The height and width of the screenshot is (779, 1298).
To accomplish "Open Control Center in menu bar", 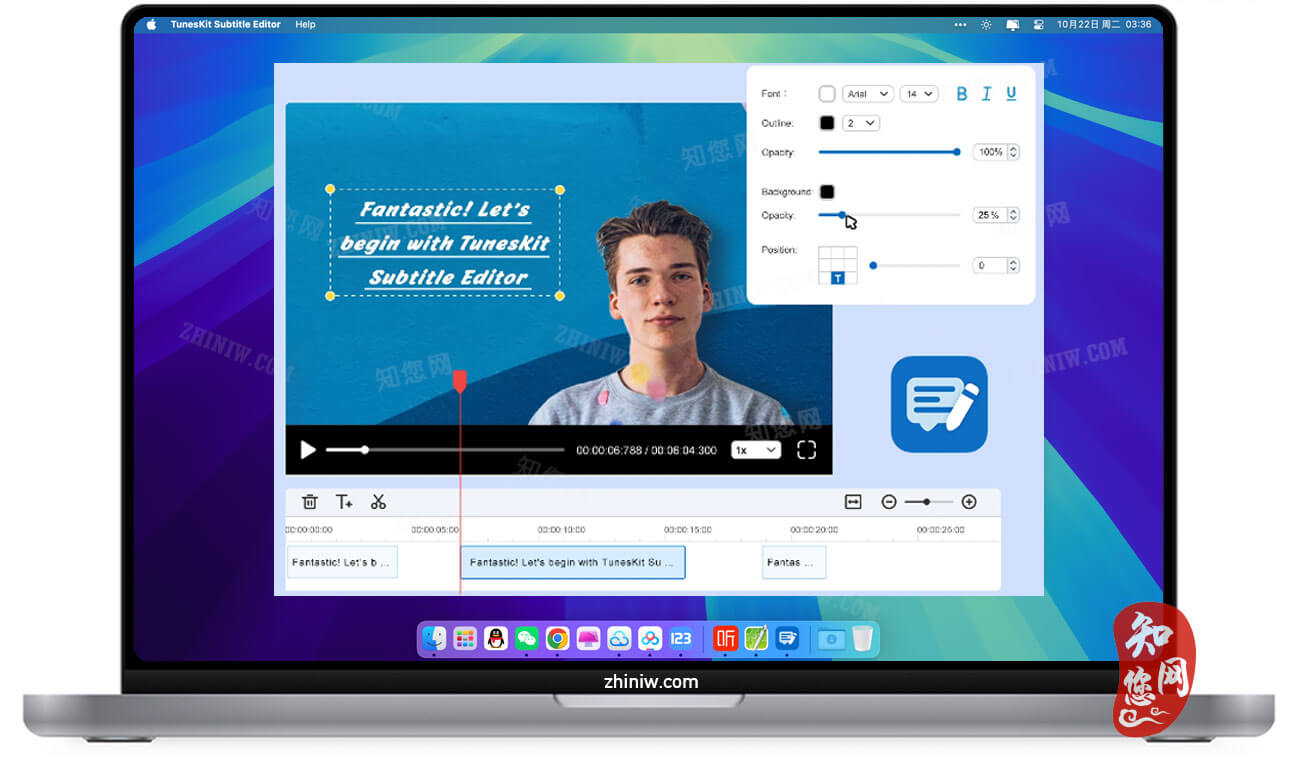I will click(1038, 24).
